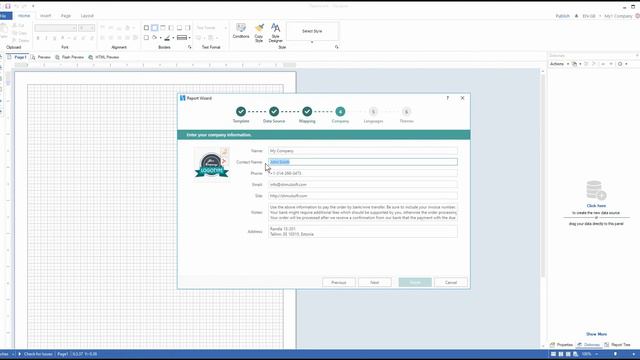Screen dimensions: 640x360
Task: Open the fill color bucket
Action: pos(155,38)
